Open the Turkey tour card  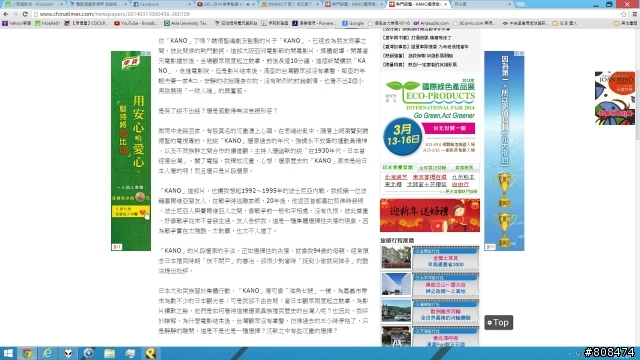(445, 258)
